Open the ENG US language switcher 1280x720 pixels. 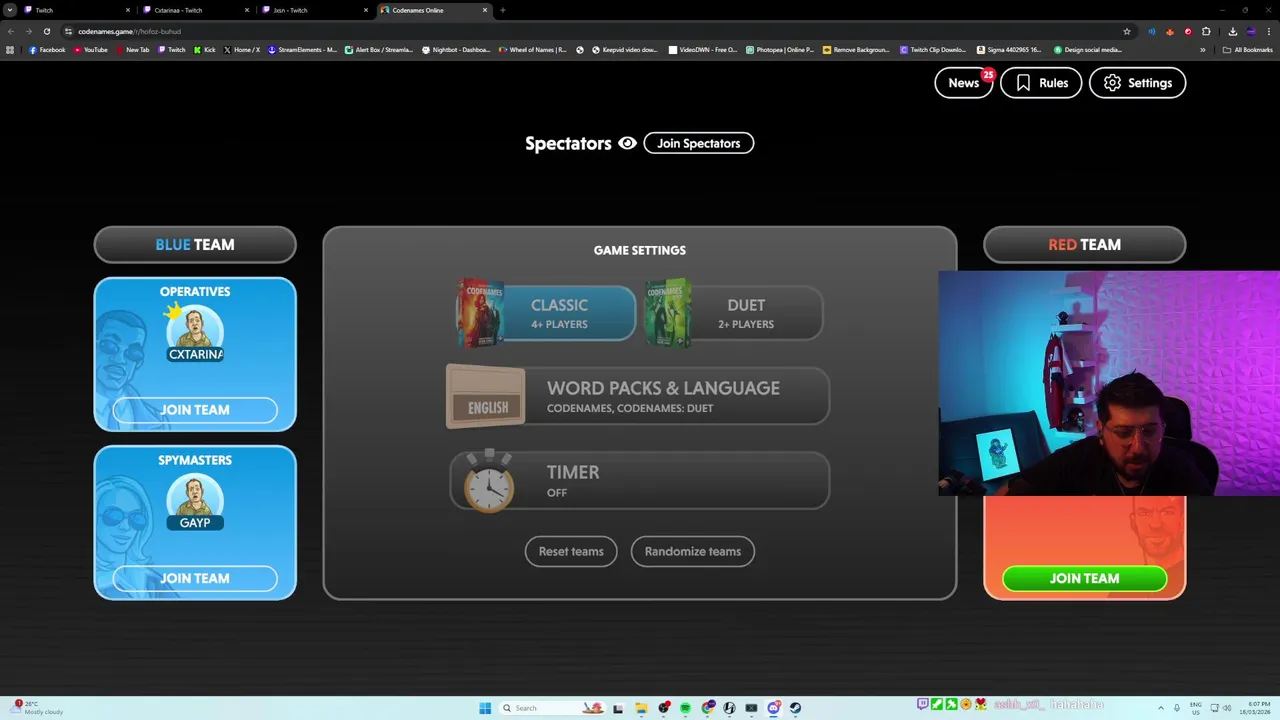(1196, 708)
